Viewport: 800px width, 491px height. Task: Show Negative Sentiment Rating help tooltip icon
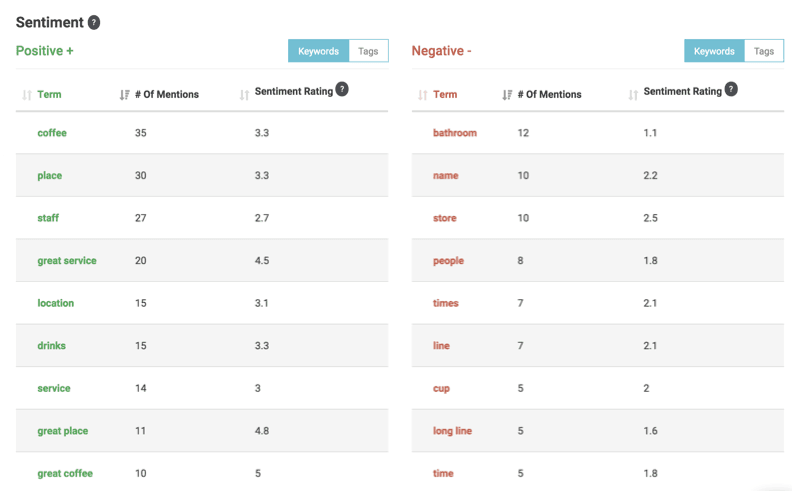click(731, 89)
